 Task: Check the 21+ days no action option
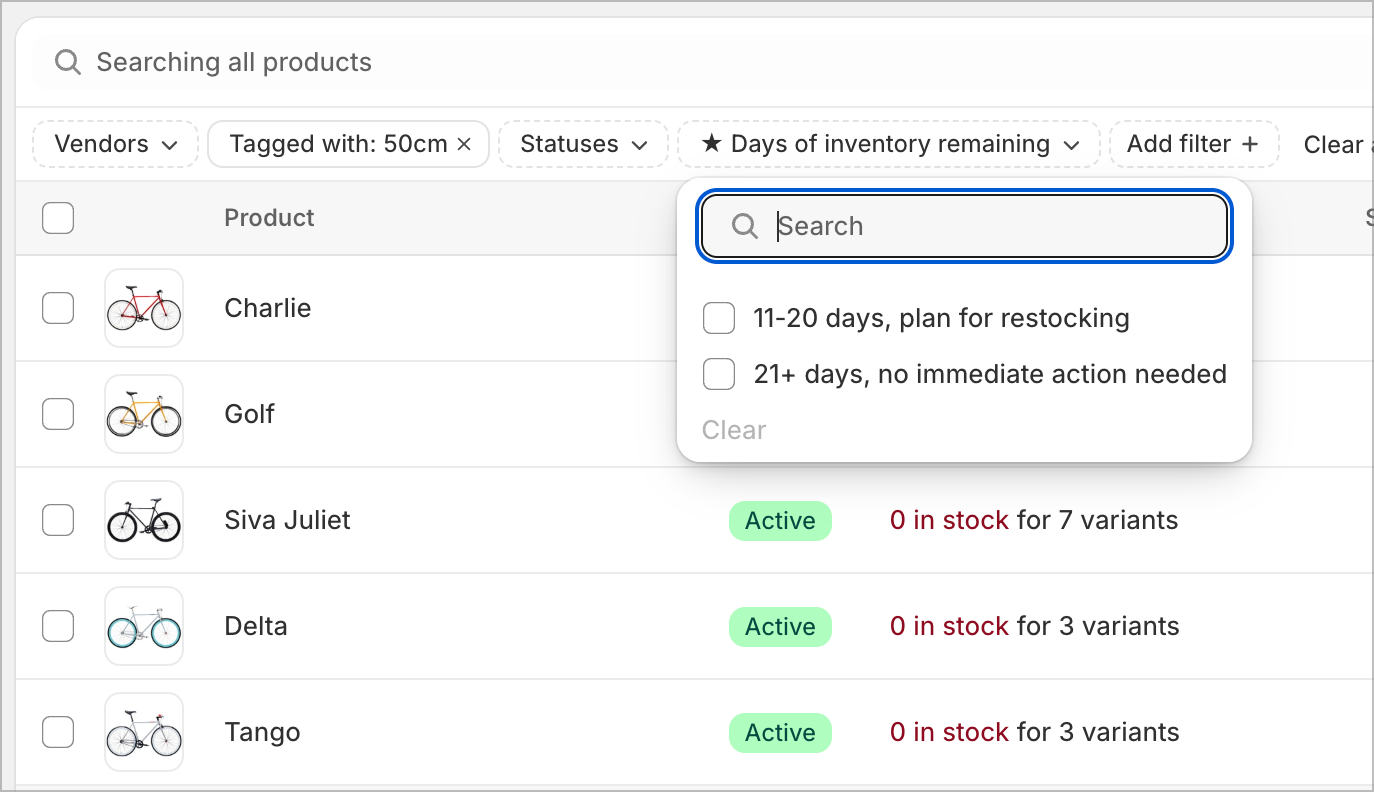pos(719,374)
